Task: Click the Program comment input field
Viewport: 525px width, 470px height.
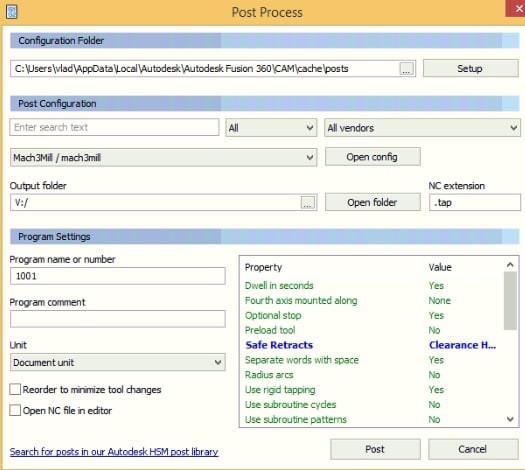Action: click(x=118, y=319)
